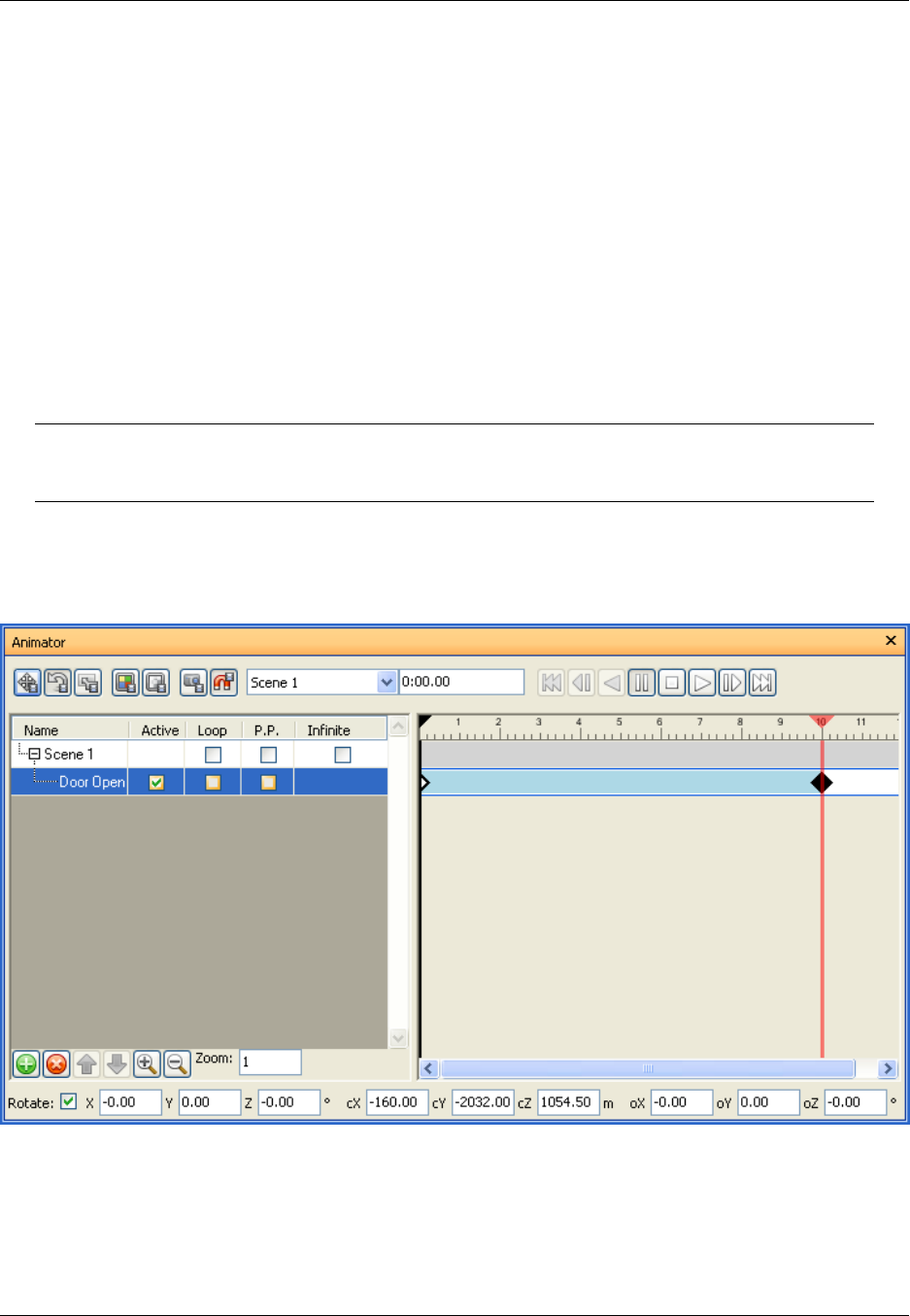The image size is (910, 1316).
Task: Click the Loop column header
Action: [x=213, y=729]
